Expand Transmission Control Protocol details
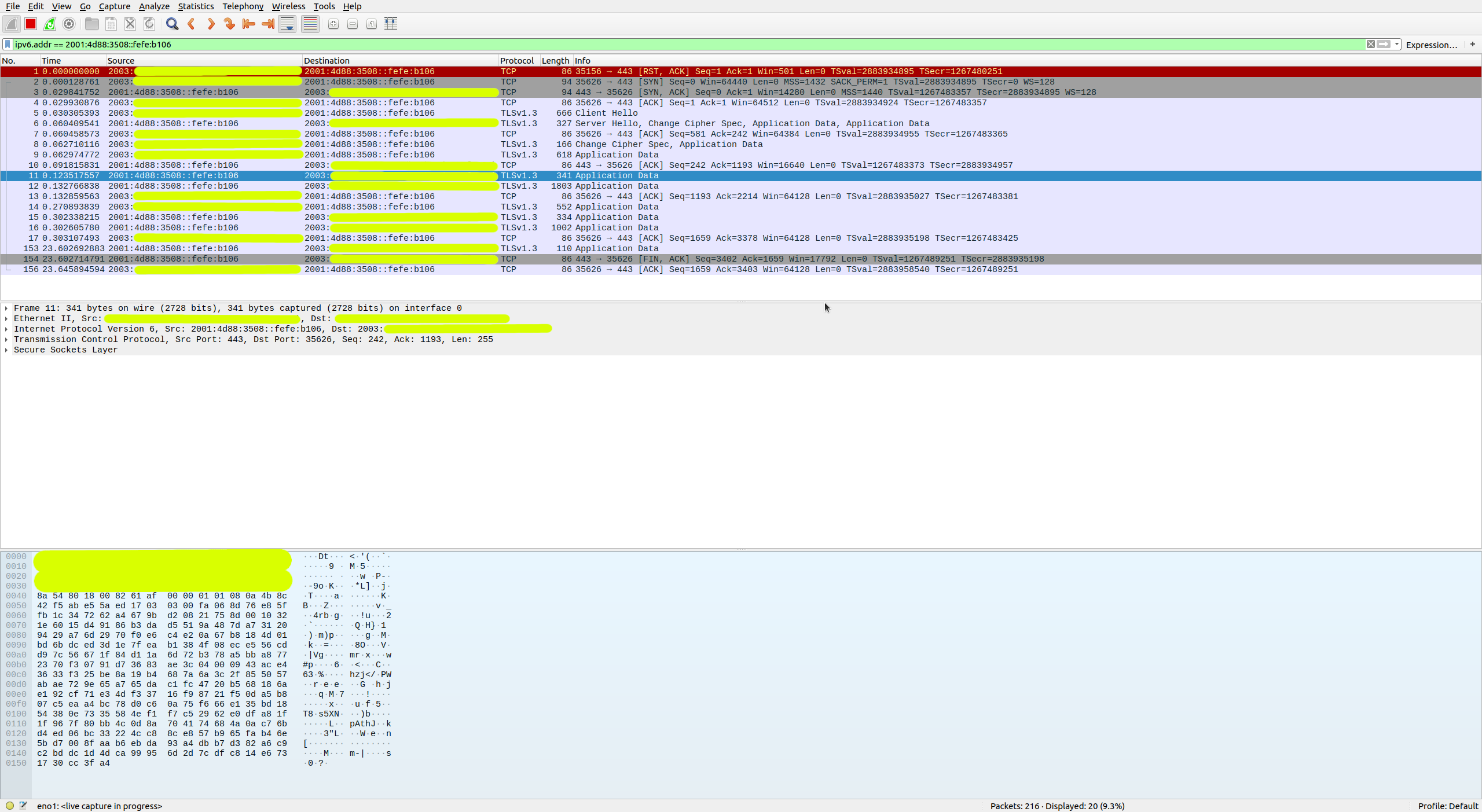1482x812 pixels. pyautogui.click(x=6, y=340)
